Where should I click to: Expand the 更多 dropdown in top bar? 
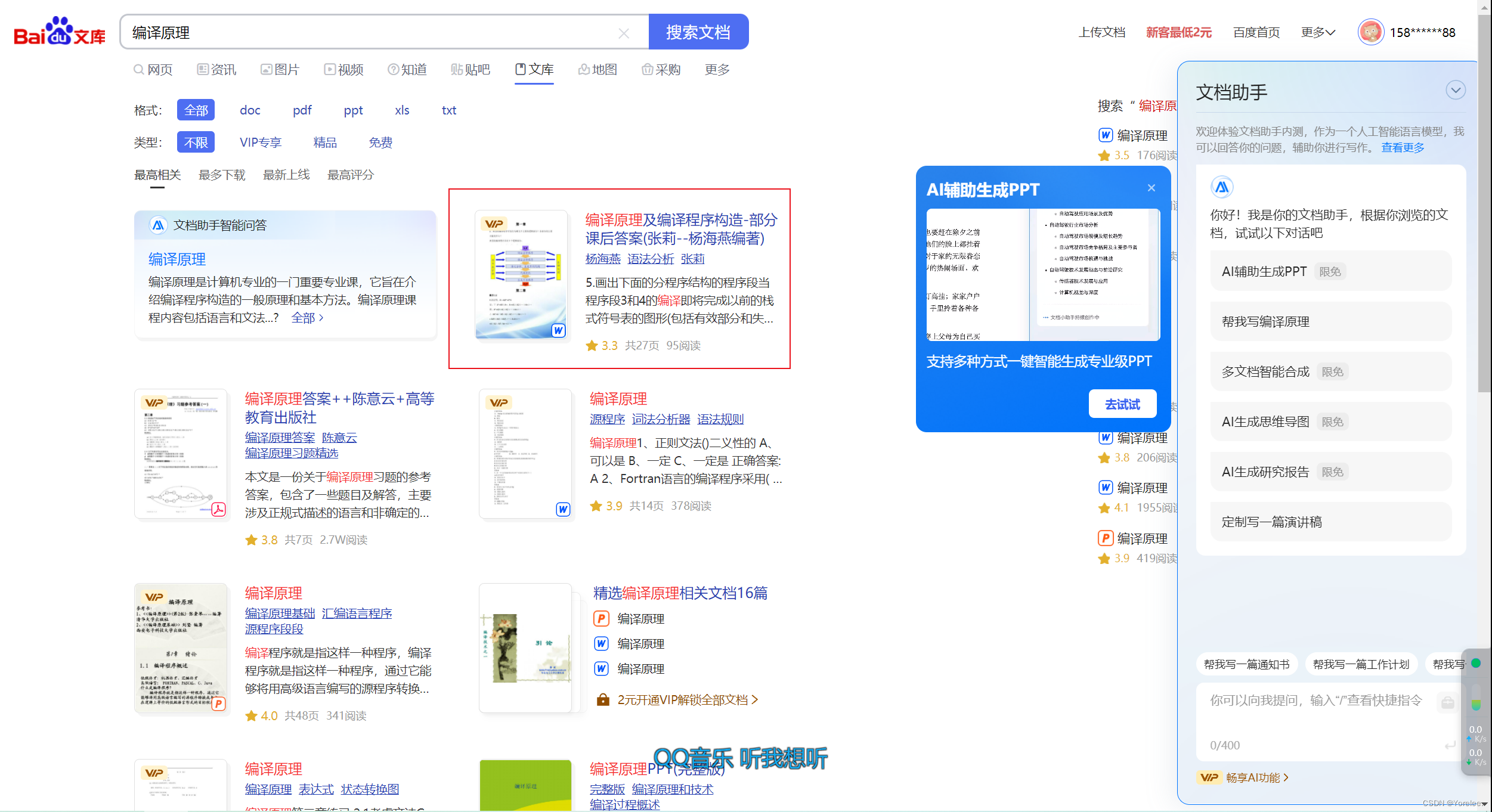click(1318, 32)
